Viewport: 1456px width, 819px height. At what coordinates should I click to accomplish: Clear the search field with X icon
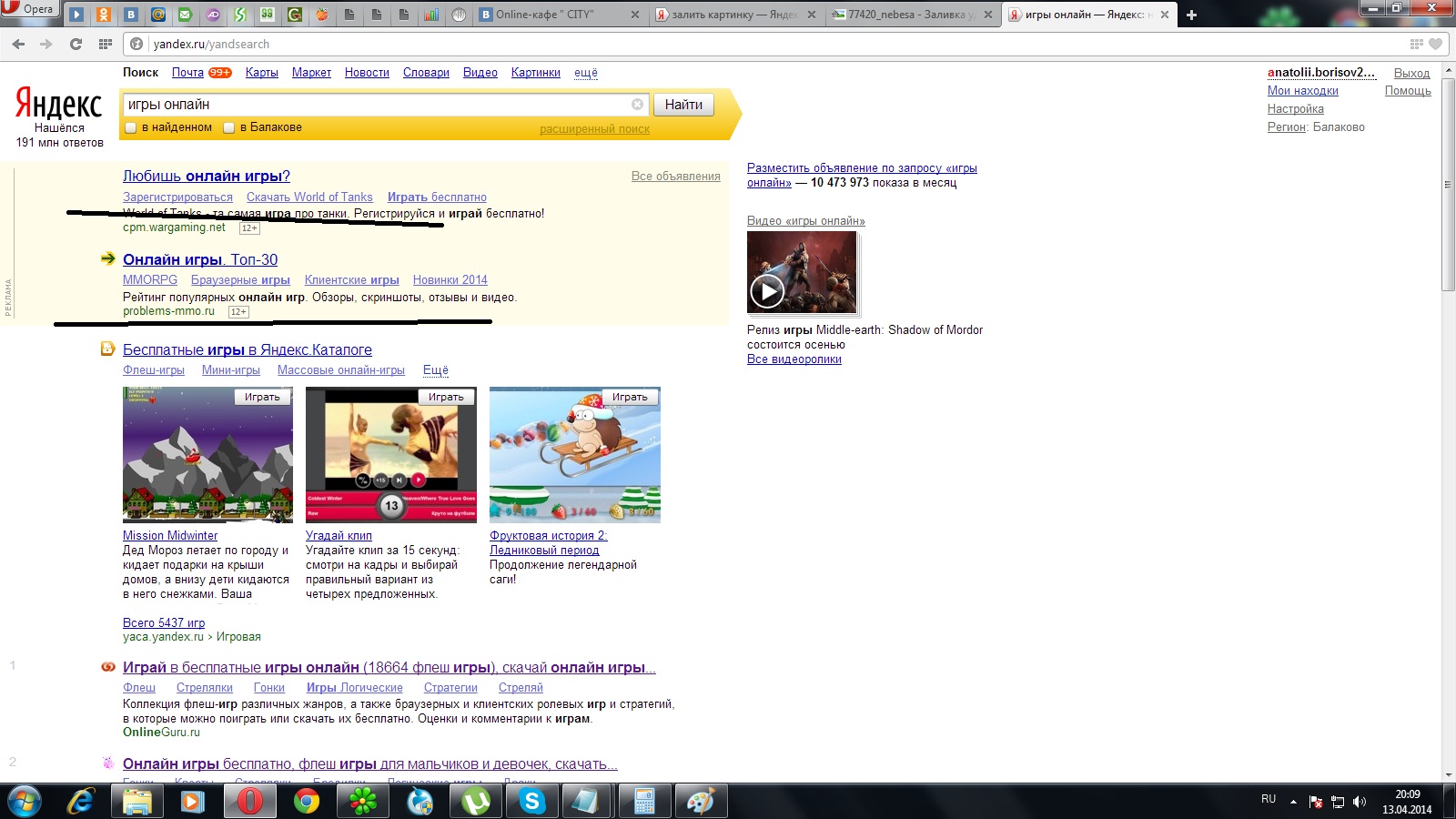(637, 105)
